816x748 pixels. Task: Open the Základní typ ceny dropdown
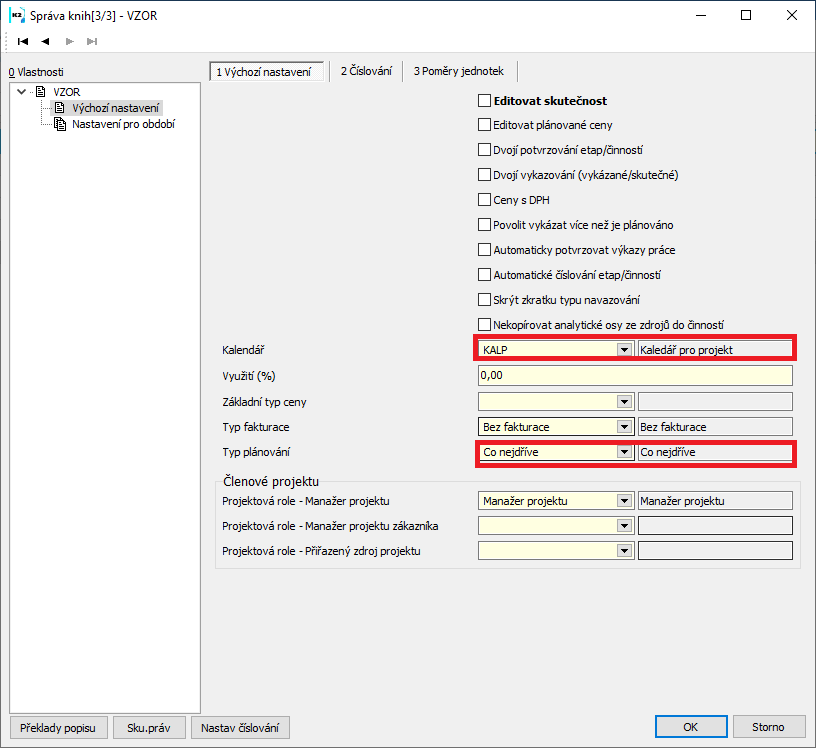tap(624, 402)
